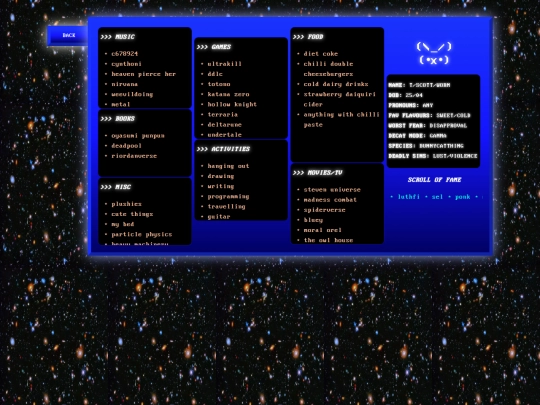This screenshot has width=540, height=405.
Task: Select 'cold dairy drinks' in food list
Action: point(336,84)
